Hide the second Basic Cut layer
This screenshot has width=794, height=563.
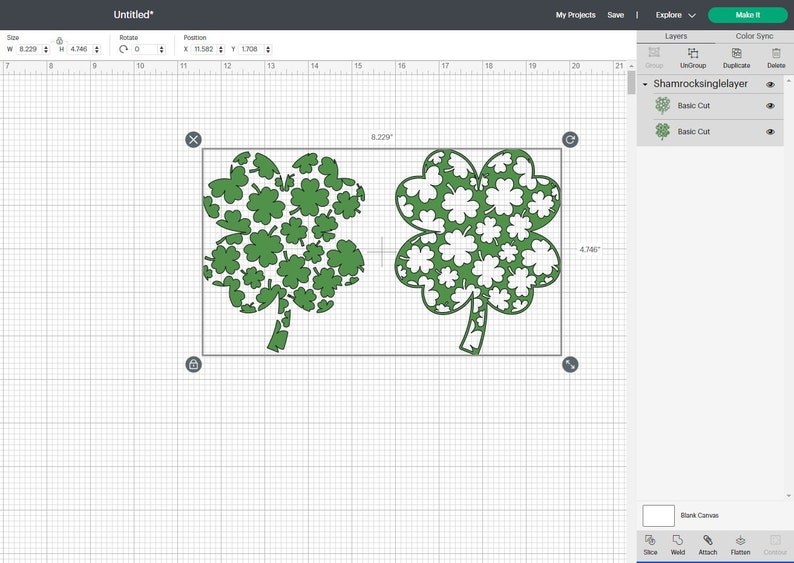click(x=770, y=132)
